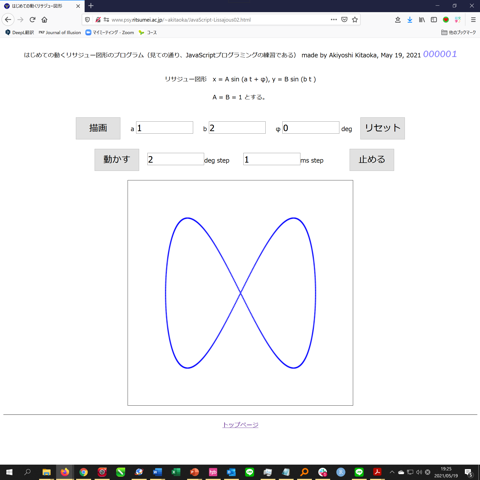The image size is (480, 480).
Task: Click the 描画 draw button
Action: 98,128
